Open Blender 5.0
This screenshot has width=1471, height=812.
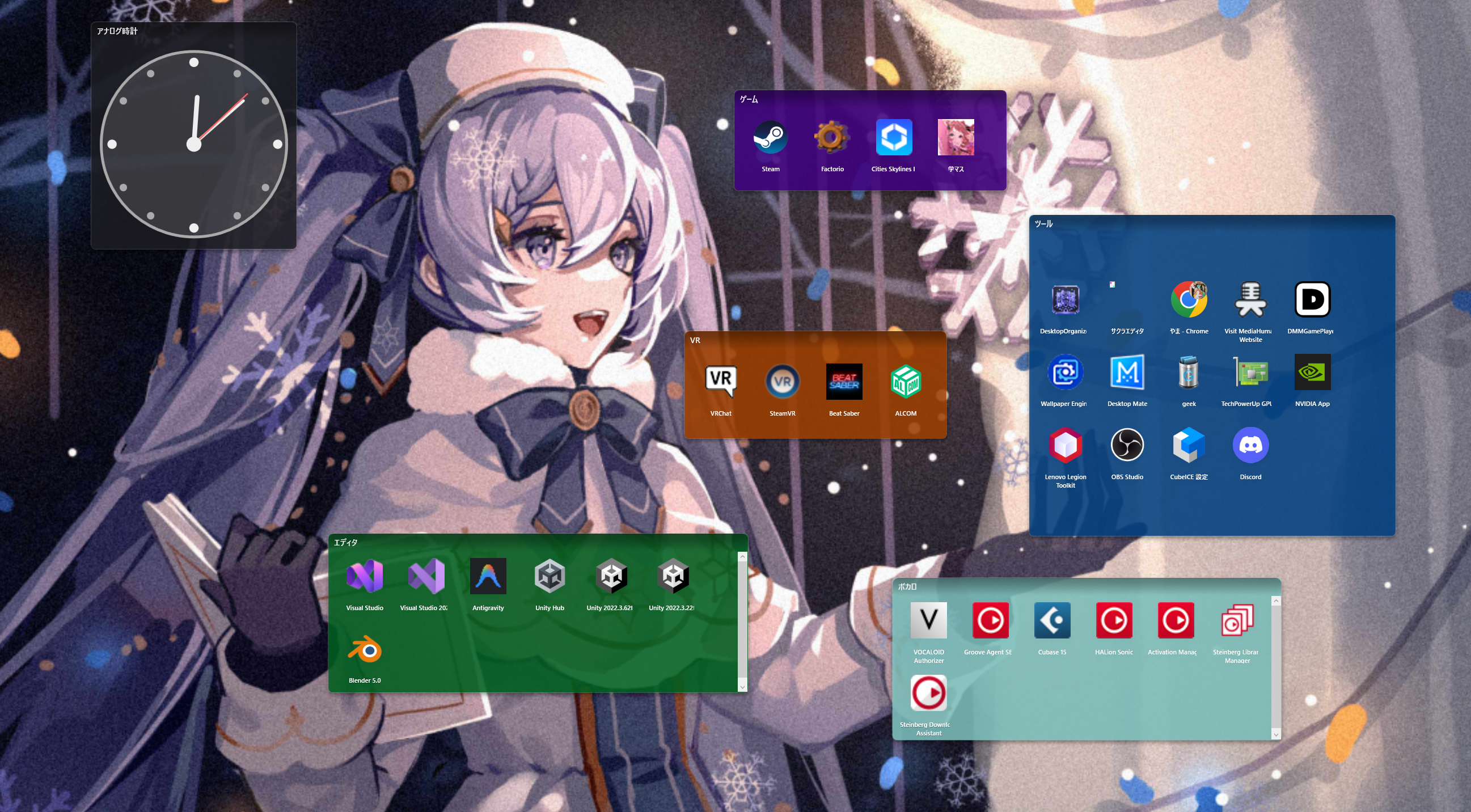point(364,650)
